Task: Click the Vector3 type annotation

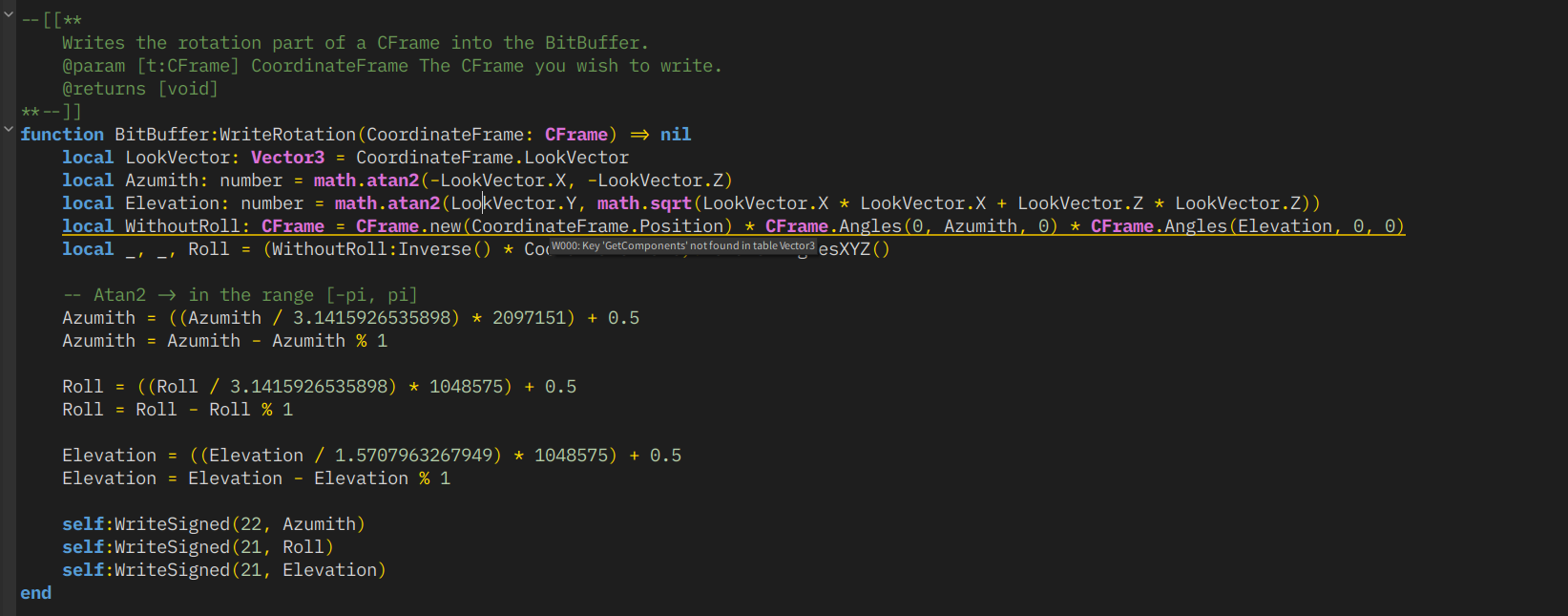Action: pos(287,158)
